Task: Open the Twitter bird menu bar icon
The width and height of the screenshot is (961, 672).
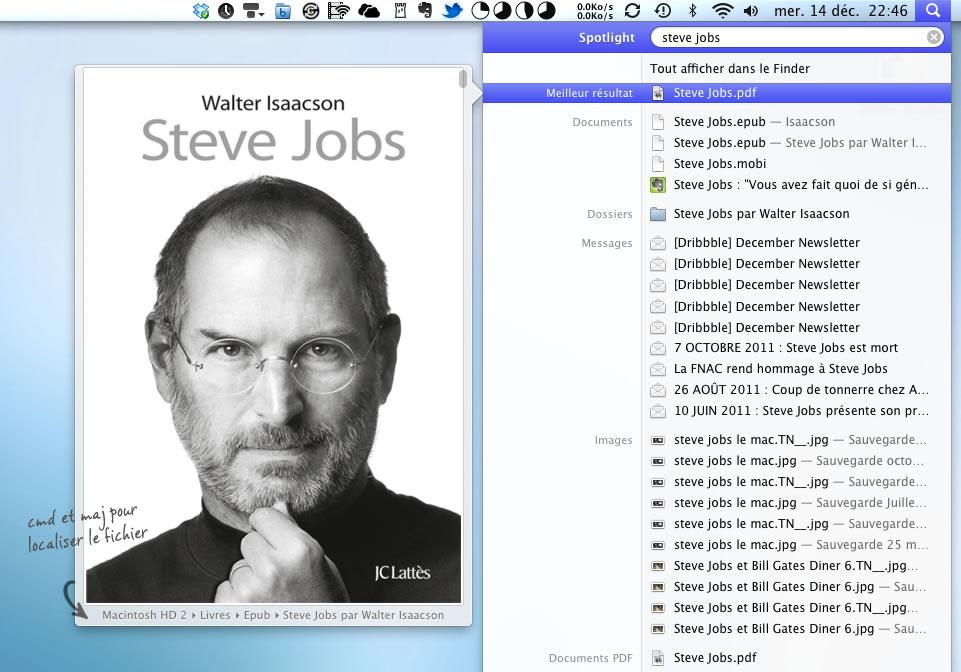Action: (x=454, y=12)
